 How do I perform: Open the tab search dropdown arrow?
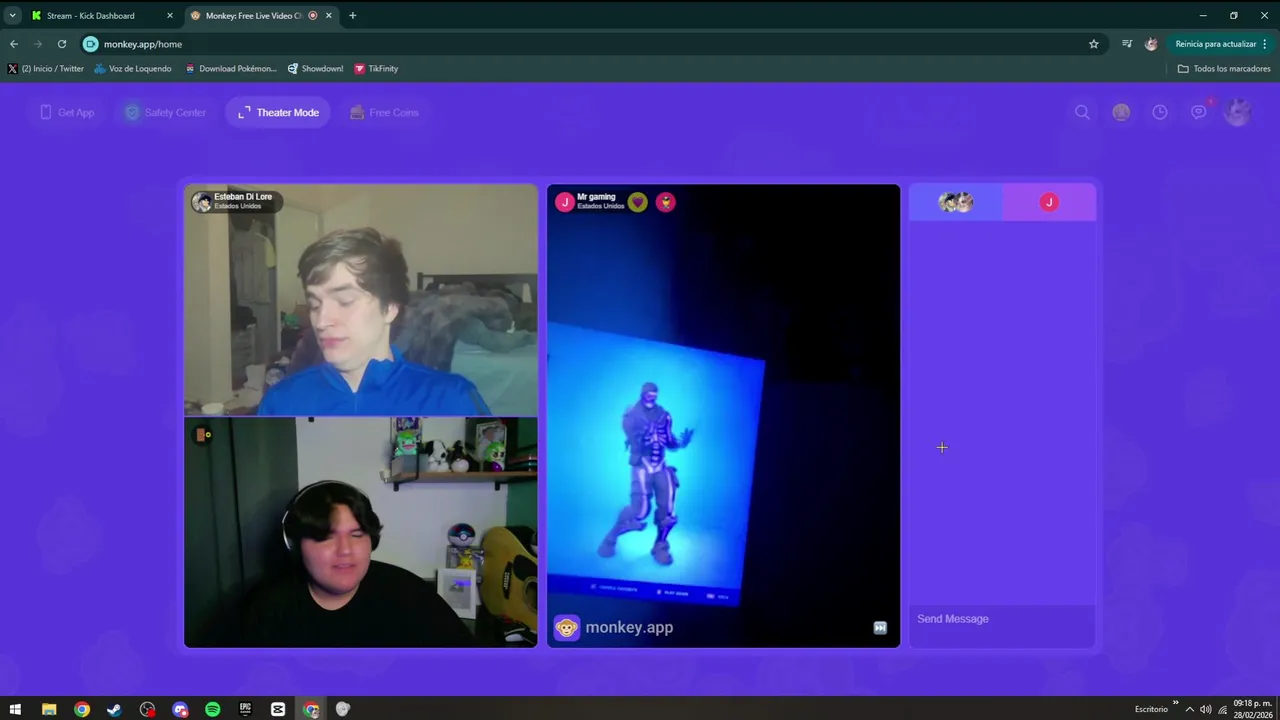12,16
